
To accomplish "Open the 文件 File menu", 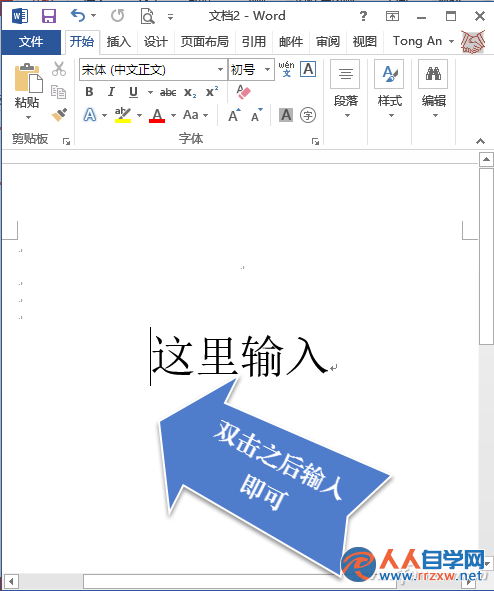I will pyautogui.click(x=31, y=41).
